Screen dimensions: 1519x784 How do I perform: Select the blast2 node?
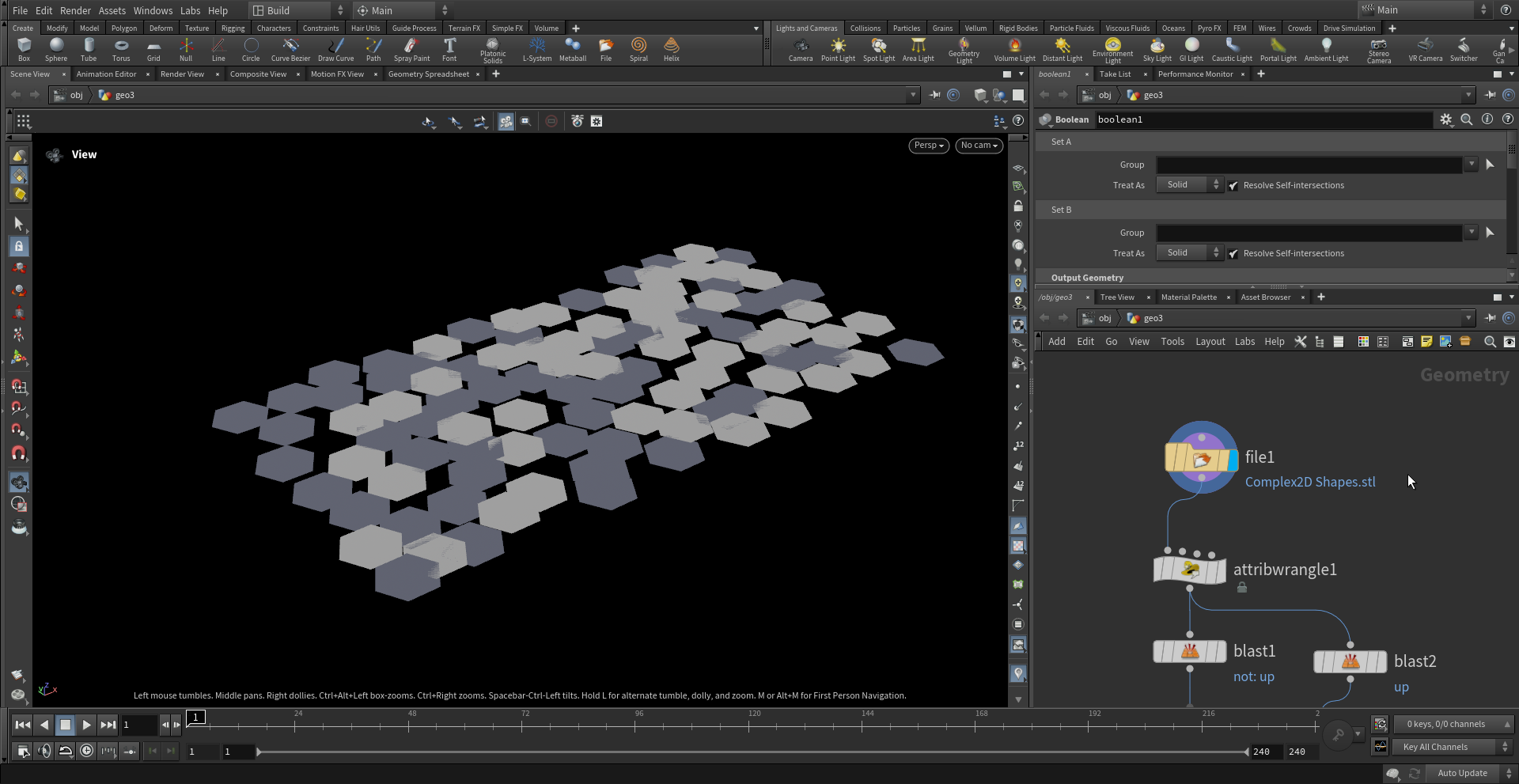point(1350,661)
